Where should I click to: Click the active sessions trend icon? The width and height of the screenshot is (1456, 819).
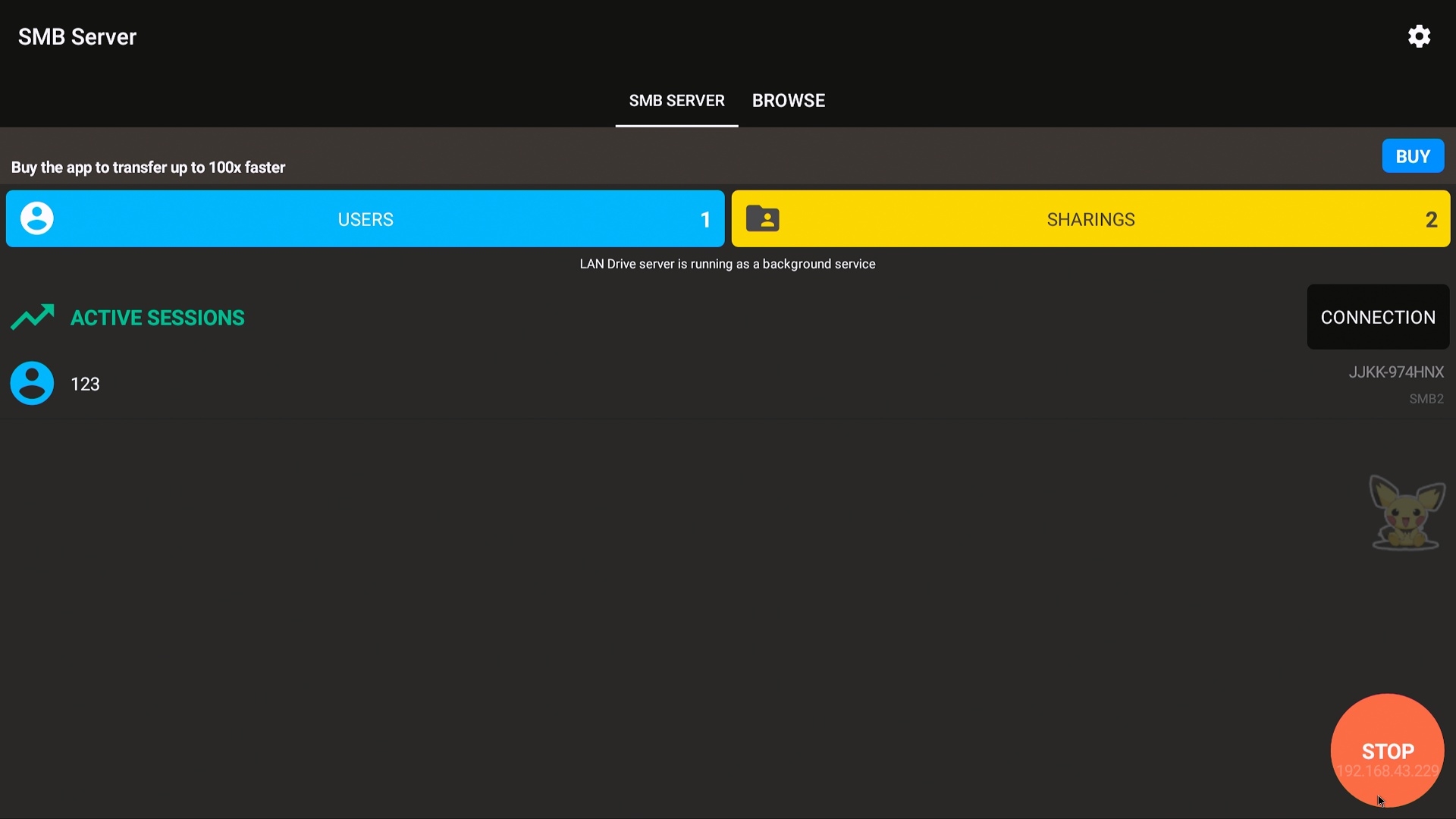(33, 317)
